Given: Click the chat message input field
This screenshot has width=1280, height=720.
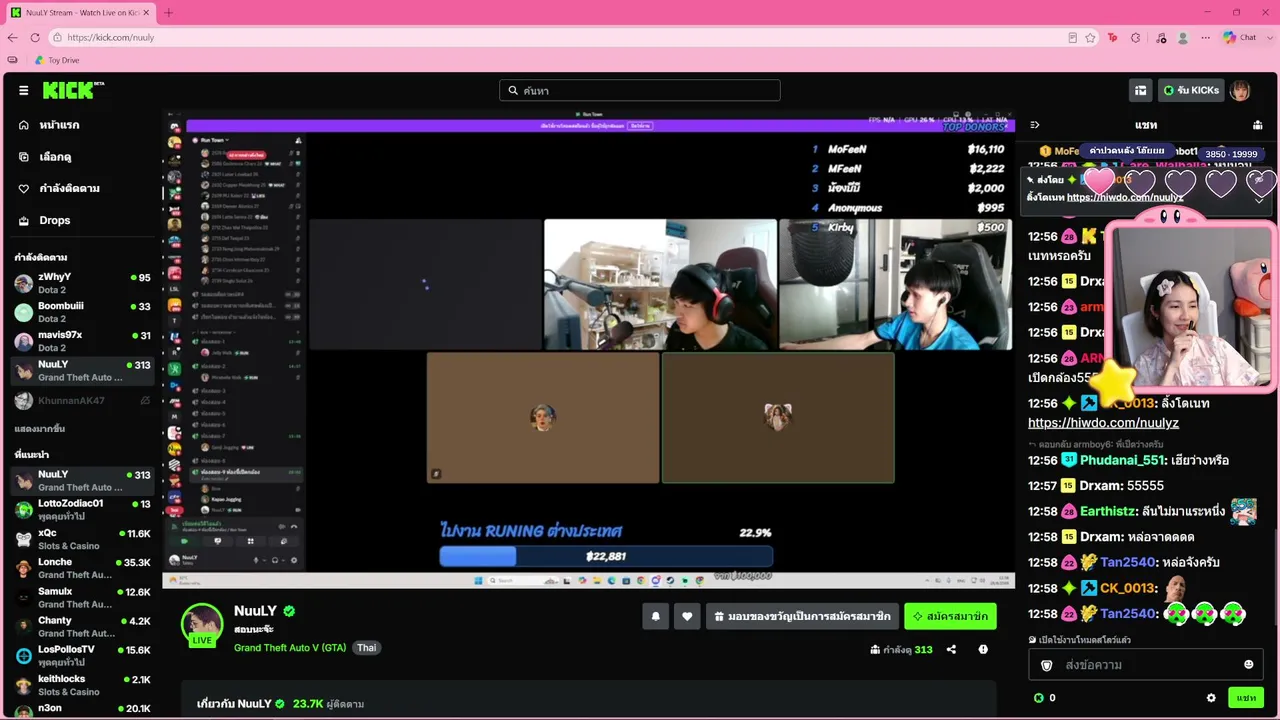Looking at the screenshot, I should pyautogui.click(x=1146, y=665).
